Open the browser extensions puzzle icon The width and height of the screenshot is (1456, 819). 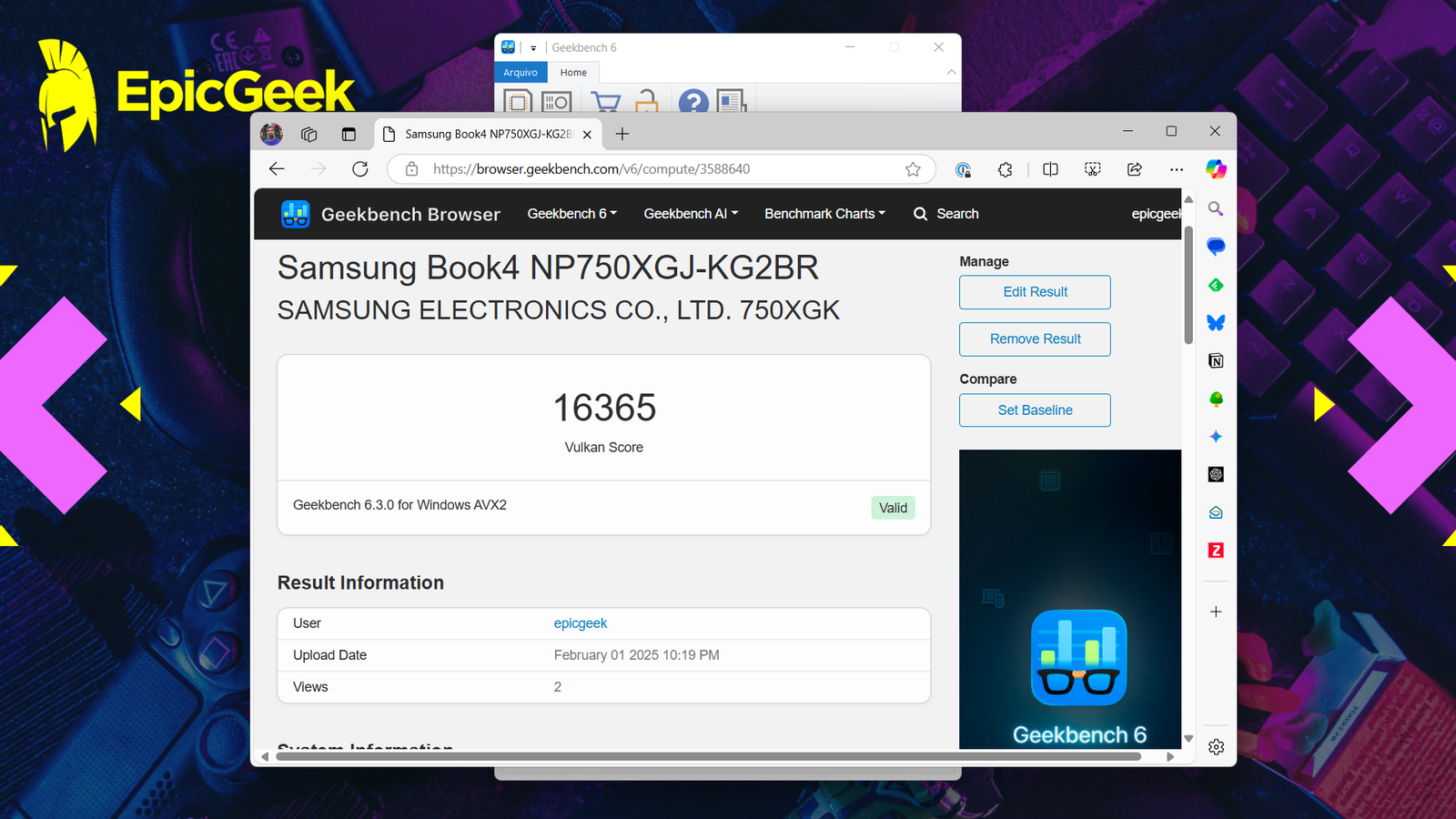1005,169
